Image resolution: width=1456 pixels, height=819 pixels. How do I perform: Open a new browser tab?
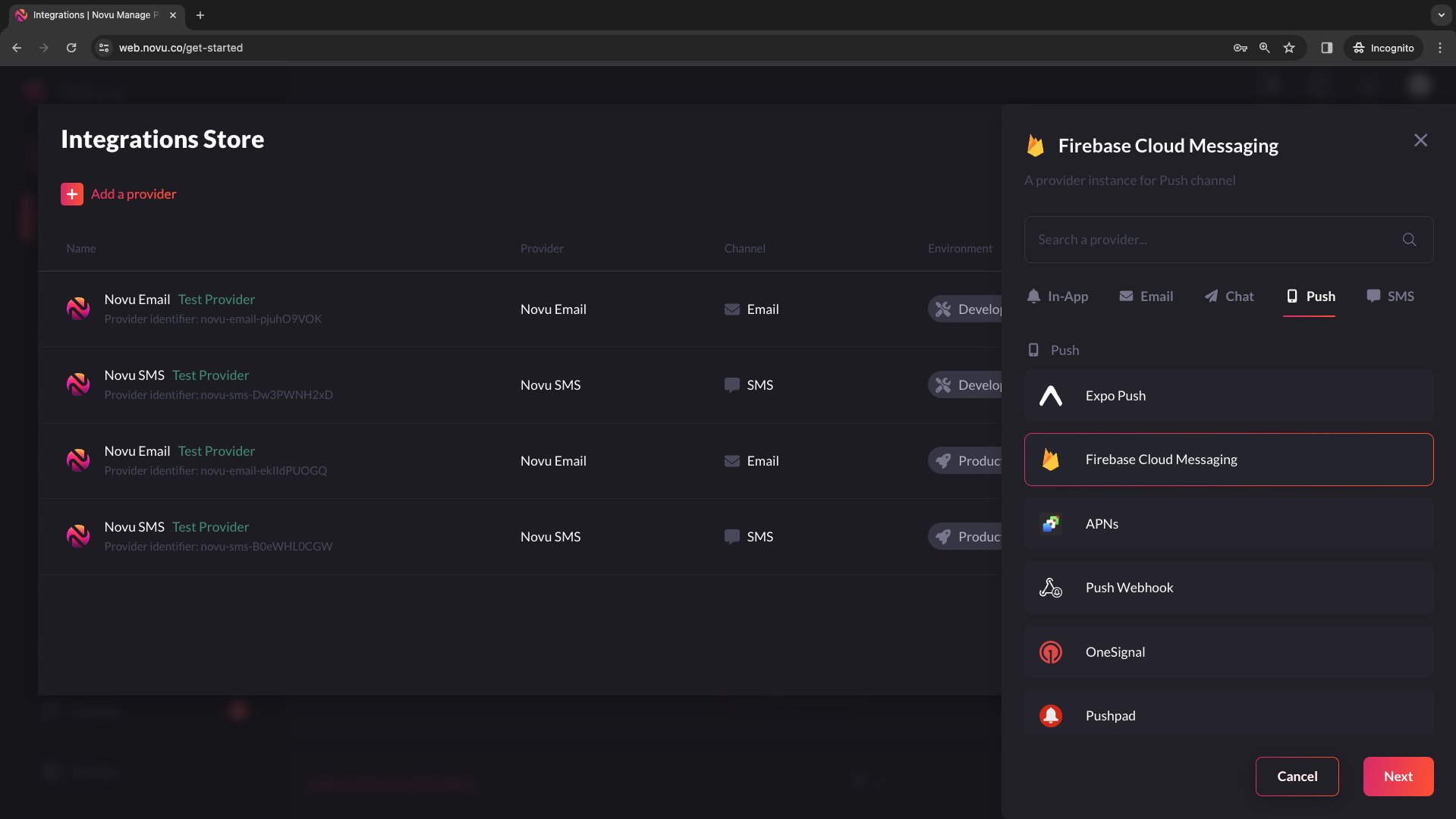200,15
